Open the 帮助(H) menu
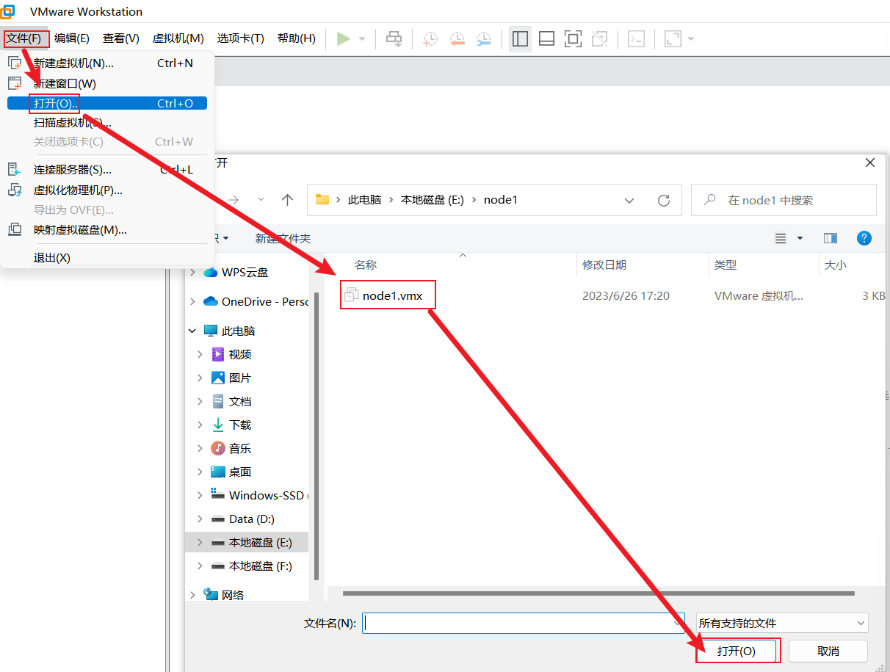 coord(296,38)
